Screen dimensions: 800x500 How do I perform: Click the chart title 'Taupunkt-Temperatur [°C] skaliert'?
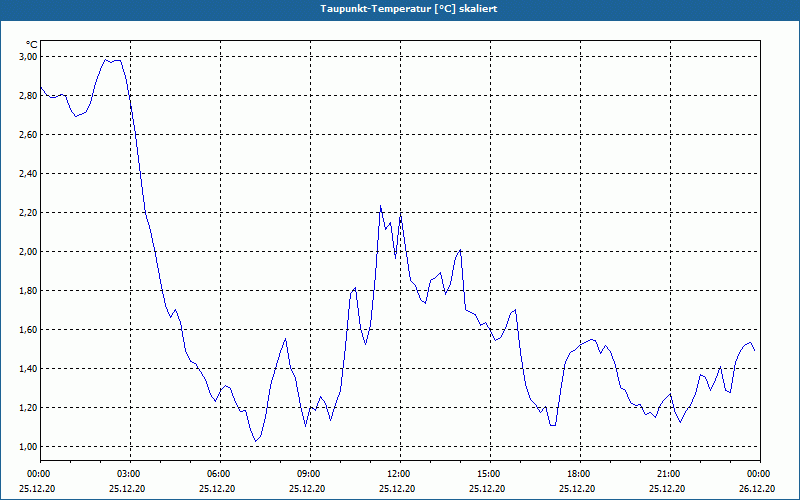pos(408,9)
